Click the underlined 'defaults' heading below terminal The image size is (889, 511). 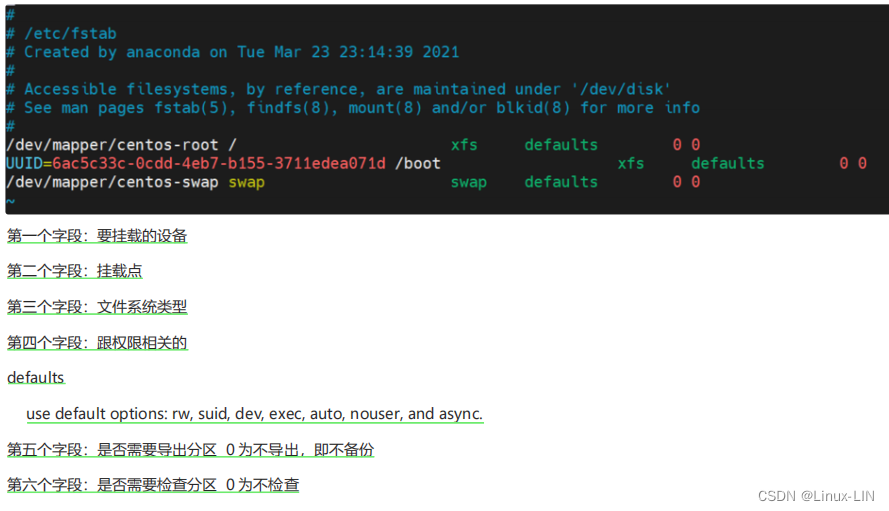(36, 378)
